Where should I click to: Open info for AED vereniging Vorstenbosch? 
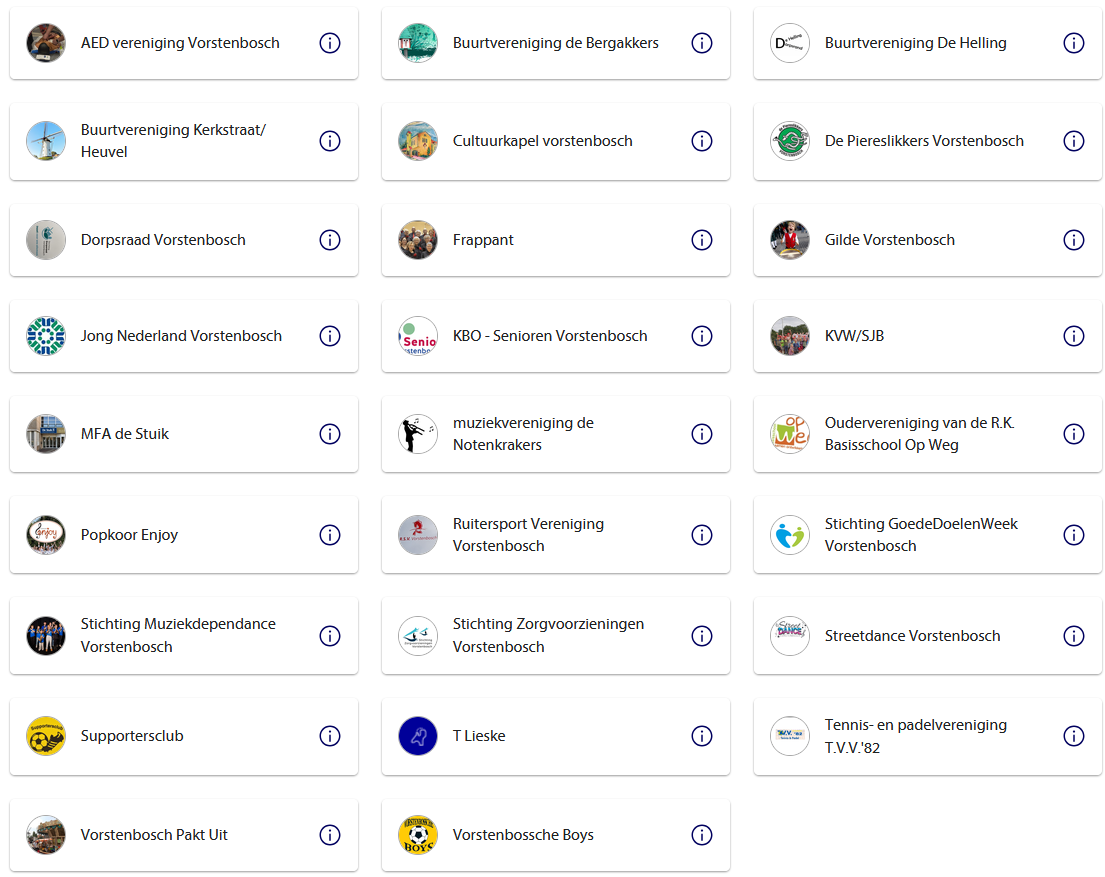330,43
